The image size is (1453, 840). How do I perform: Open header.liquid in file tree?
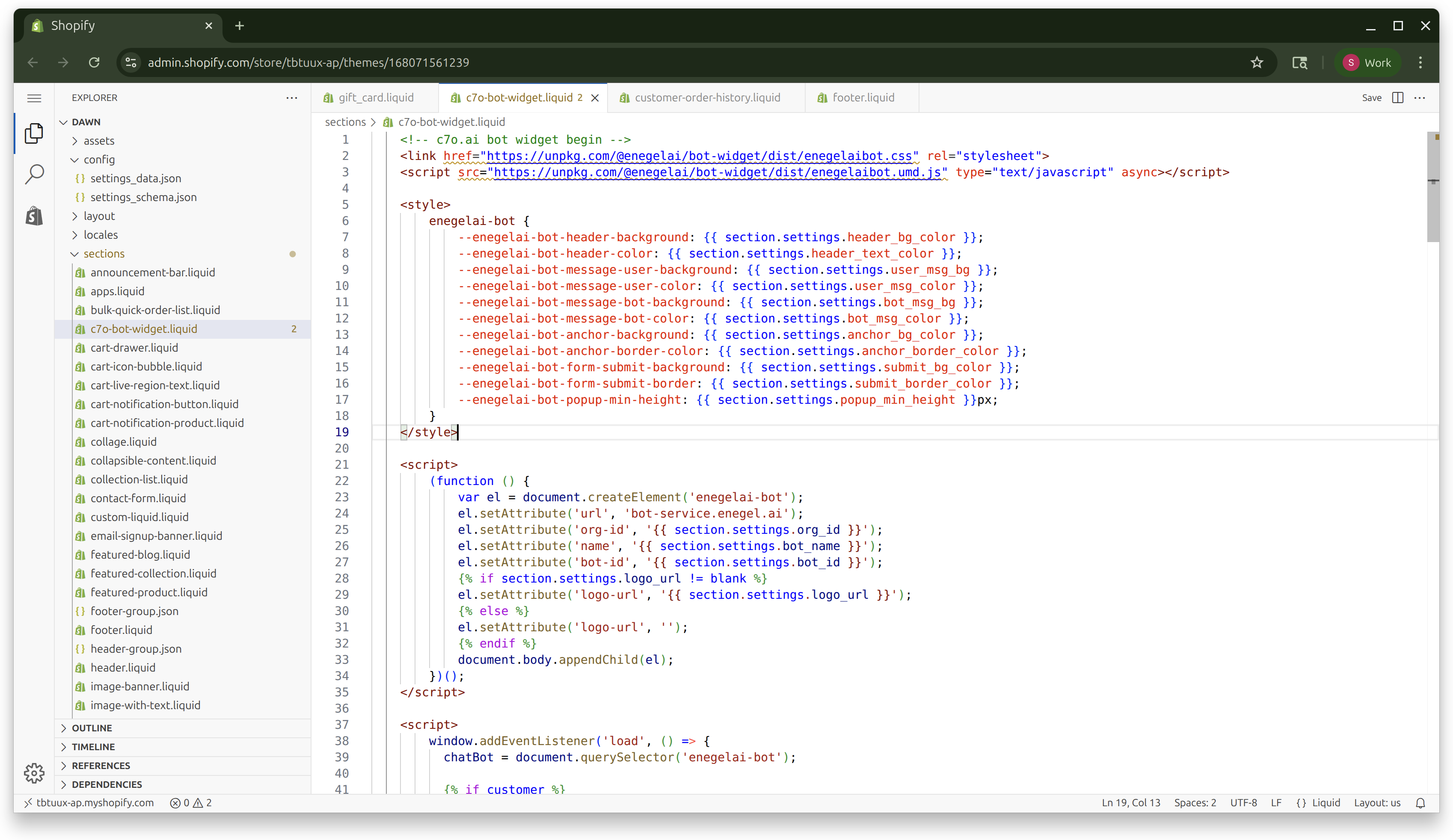tap(123, 668)
